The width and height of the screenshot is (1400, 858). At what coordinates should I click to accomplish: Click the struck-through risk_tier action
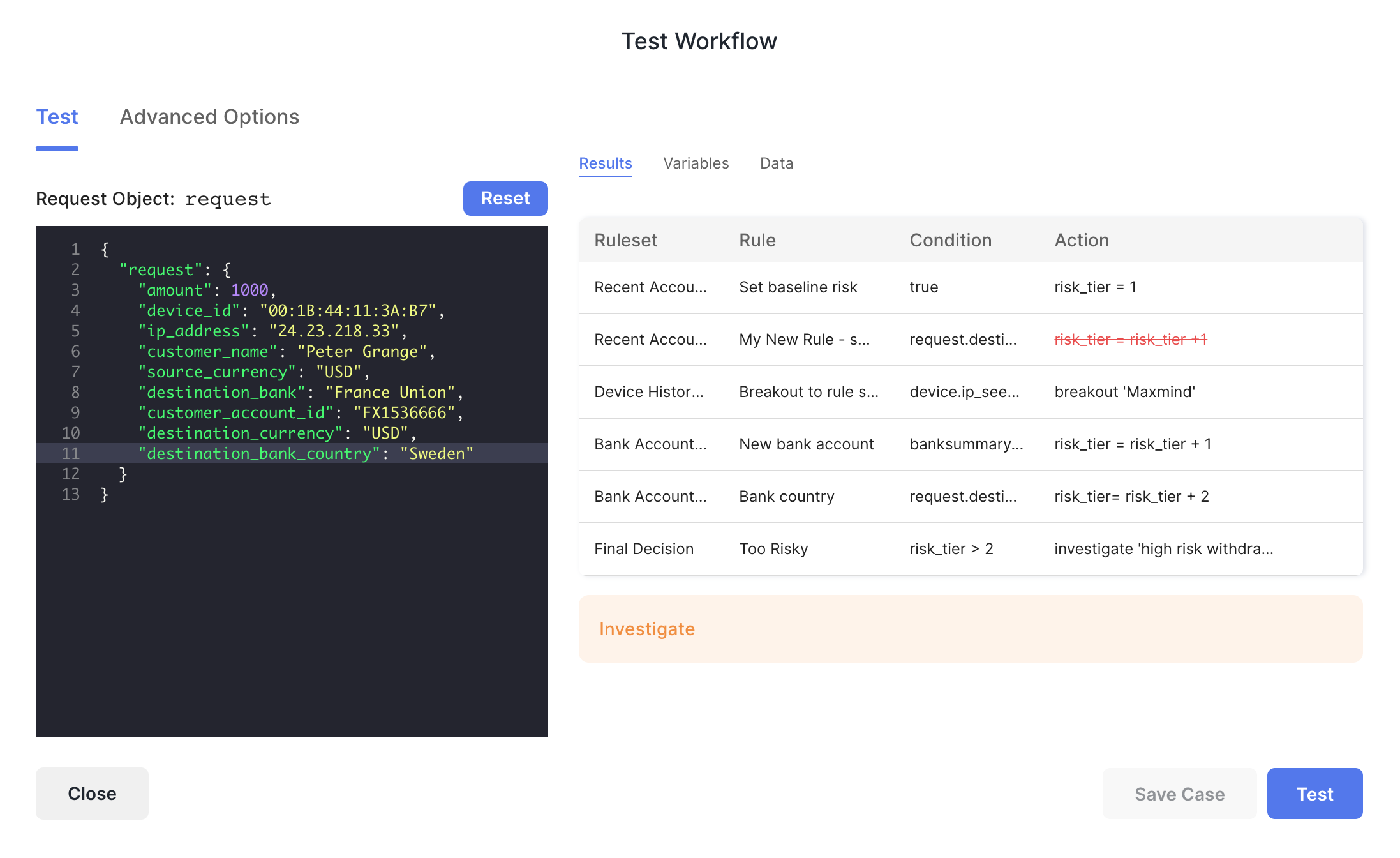[x=1130, y=340]
